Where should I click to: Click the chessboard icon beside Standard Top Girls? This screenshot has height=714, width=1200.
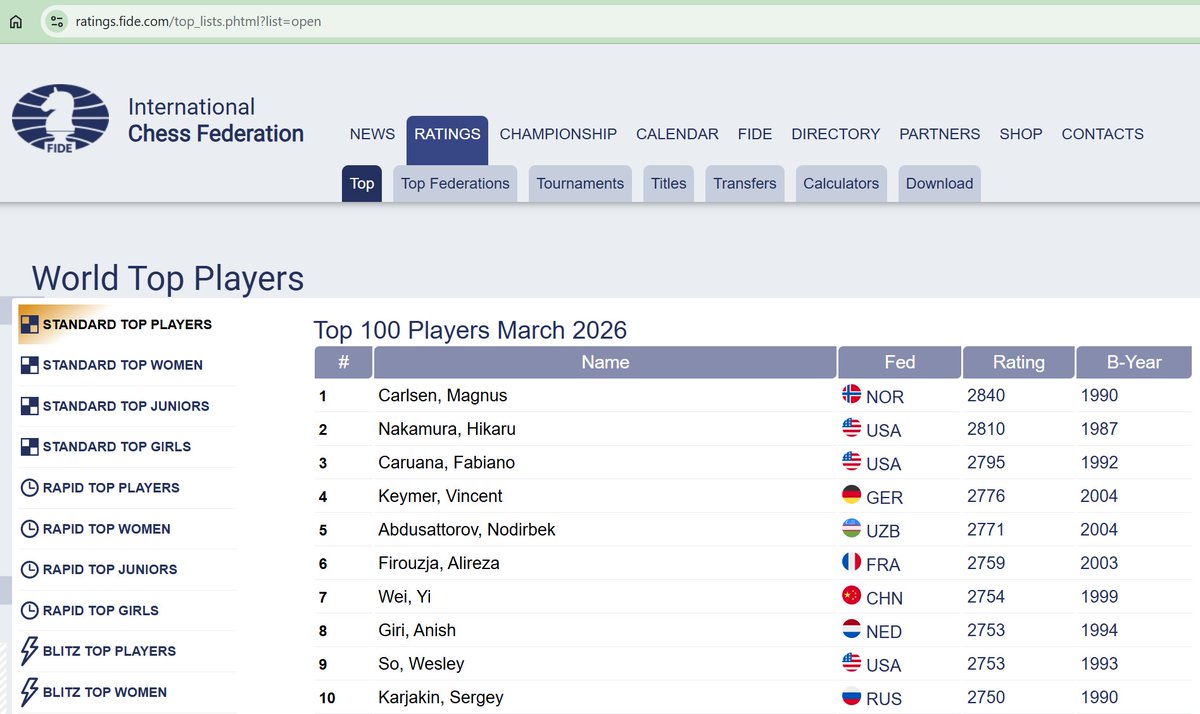click(x=30, y=447)
